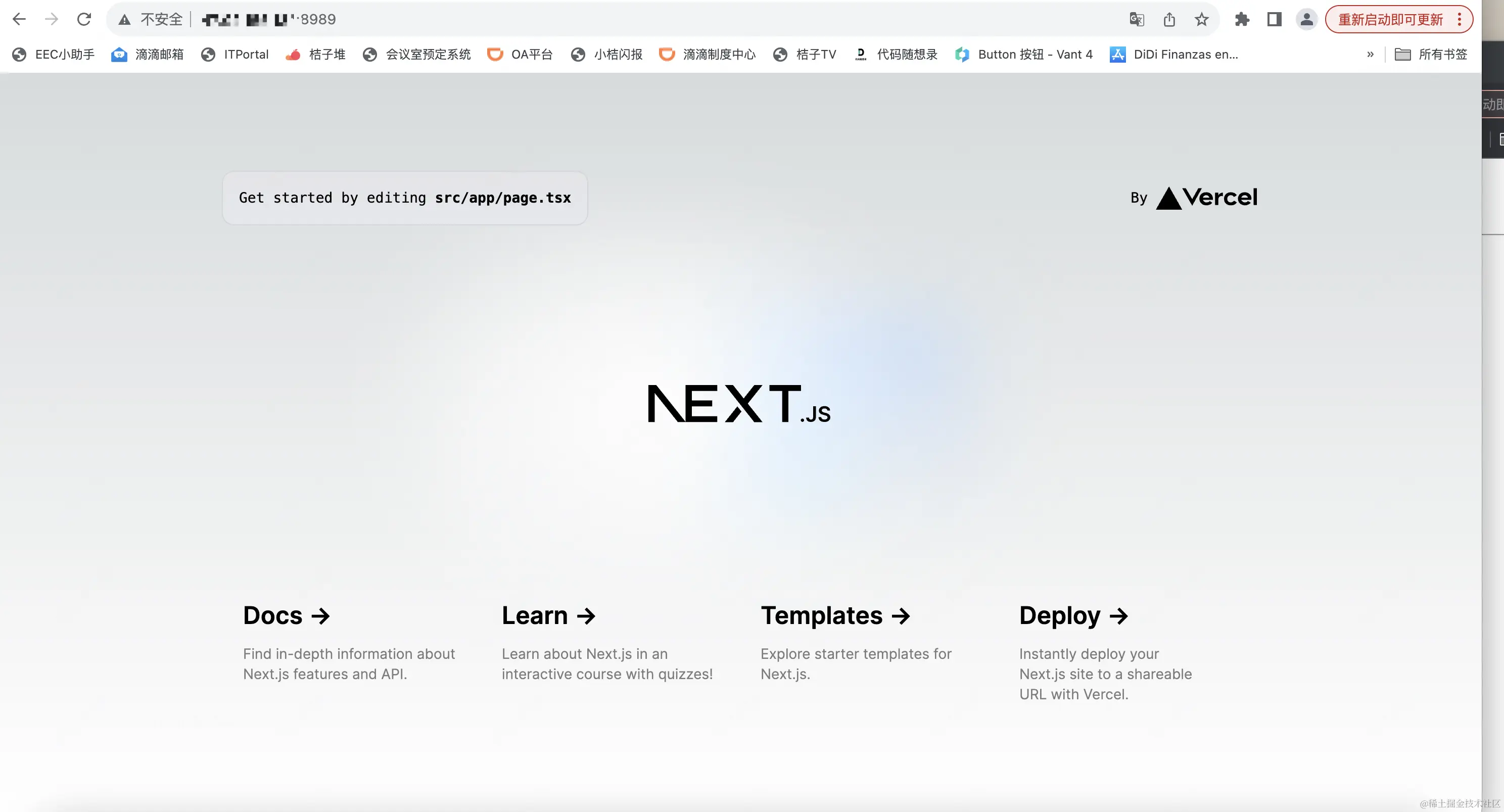1504x812 pixels.
Task: Click 'Find in-depth information about' description text
Action: [349, 654]
